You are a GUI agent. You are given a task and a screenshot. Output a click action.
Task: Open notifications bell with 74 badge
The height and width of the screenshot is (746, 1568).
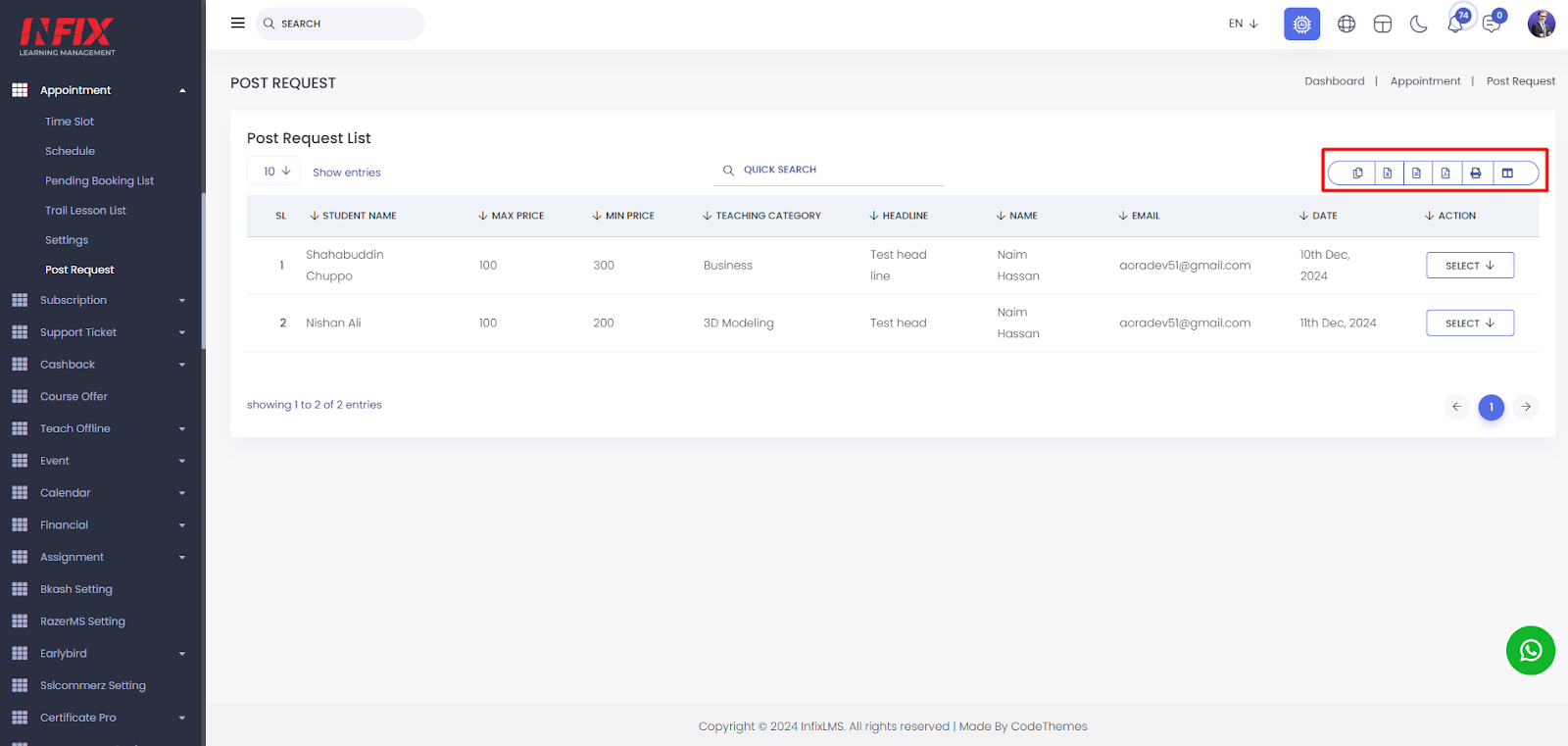(x=1456, y=23)
